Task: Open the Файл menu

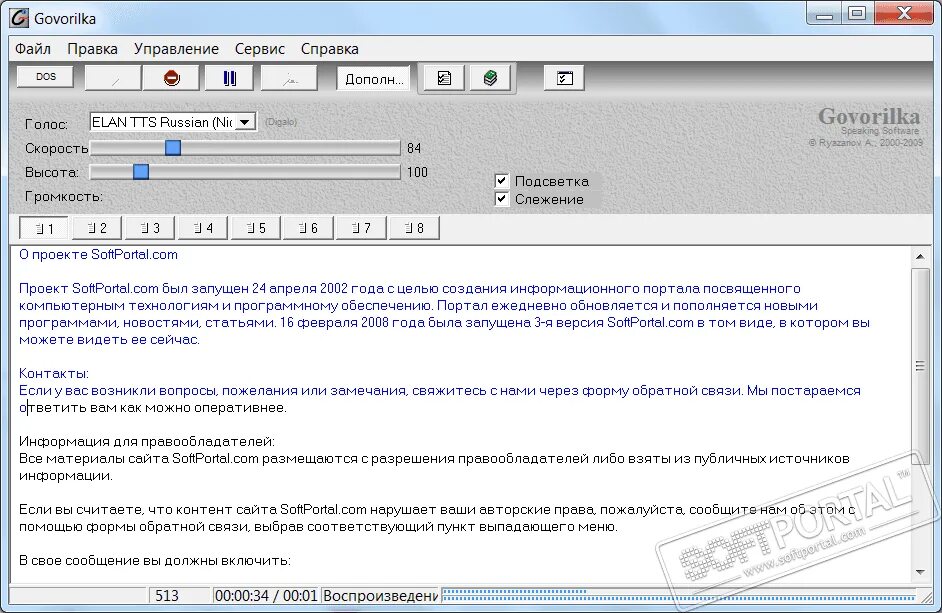Action: point(33,49)
